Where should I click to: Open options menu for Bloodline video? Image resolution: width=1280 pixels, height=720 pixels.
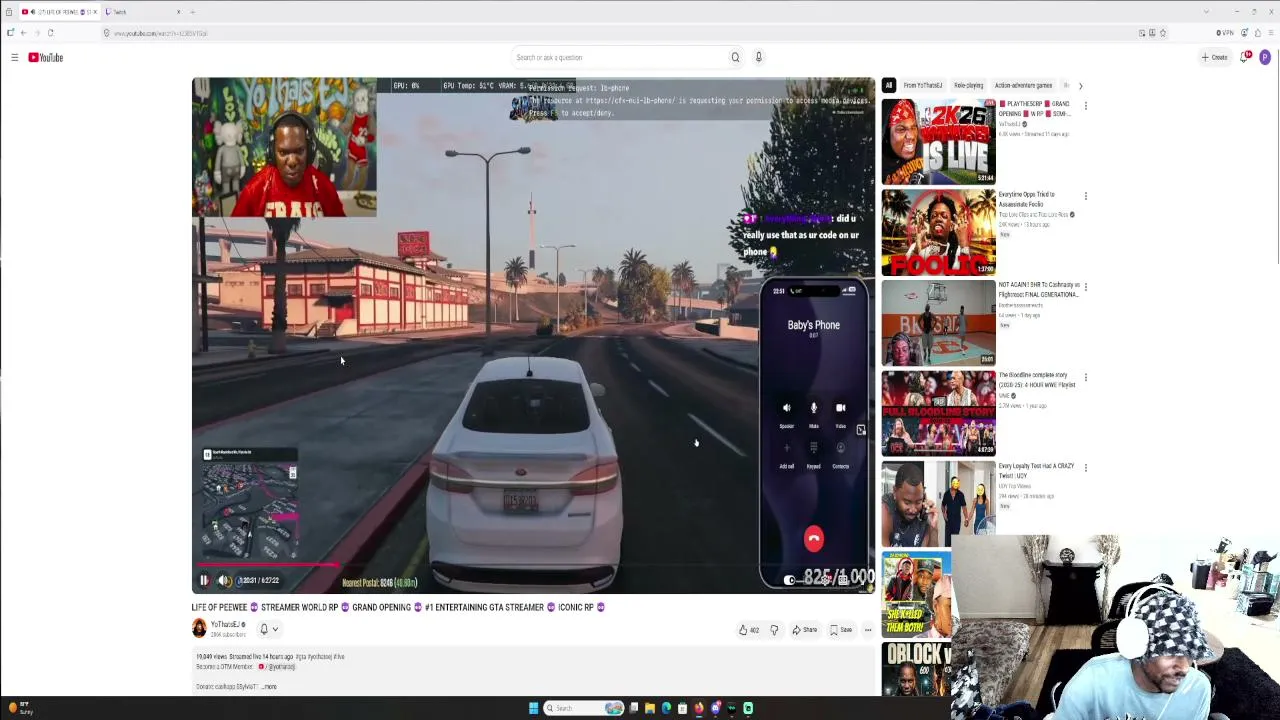(x=1086, y=378)
